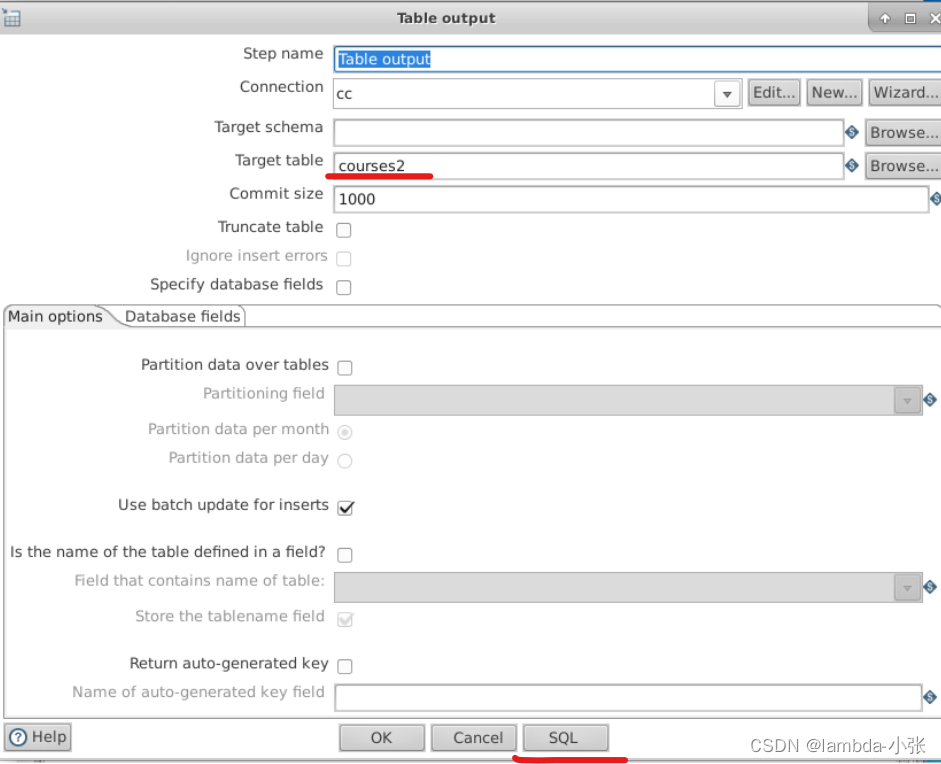Viewport: 941px width, 764px height.
Task: Switch to the Database fields tab
Action: [x=182, y=316]
